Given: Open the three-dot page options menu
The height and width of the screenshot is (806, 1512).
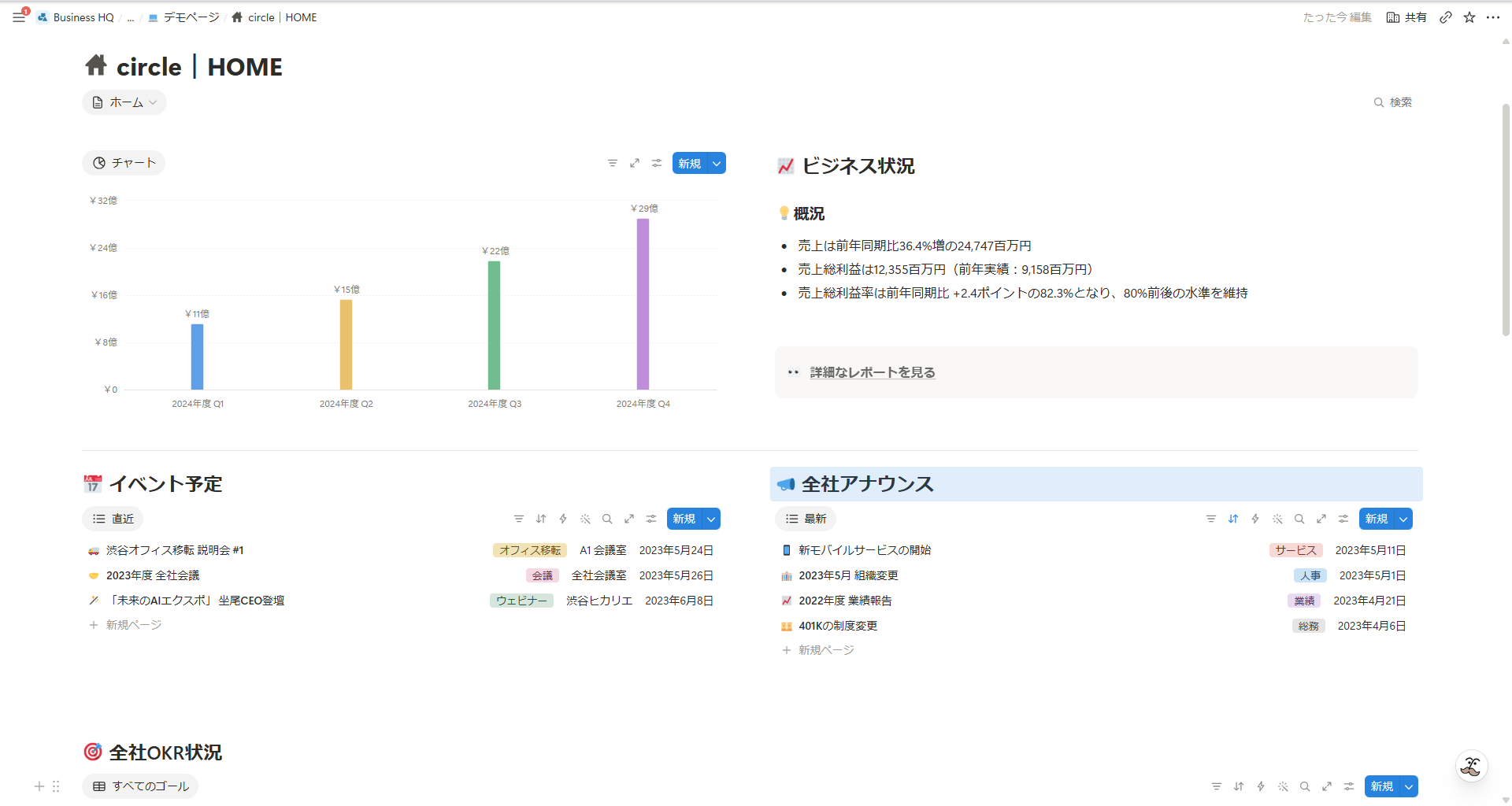Looking at the screenshot, I should tap(1493, 17).
